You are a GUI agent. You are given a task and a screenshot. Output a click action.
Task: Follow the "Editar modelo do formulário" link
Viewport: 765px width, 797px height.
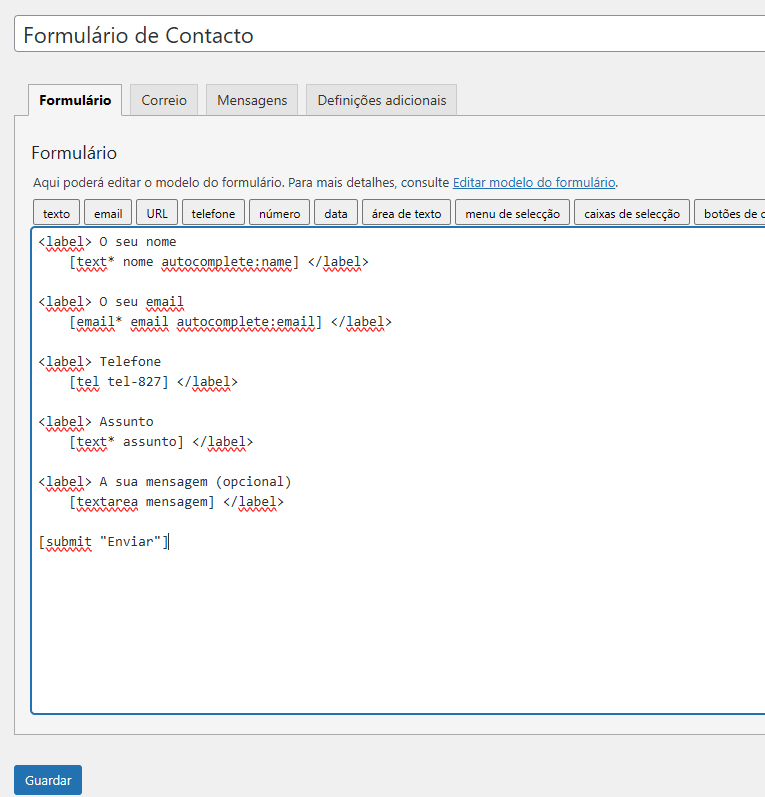[534, 183]
